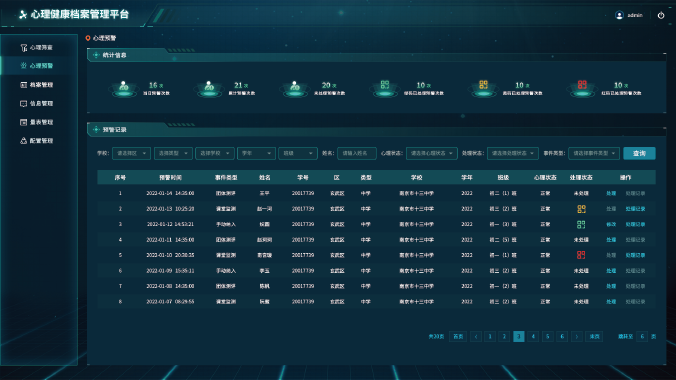Click the 姓名 name input field

357,153
